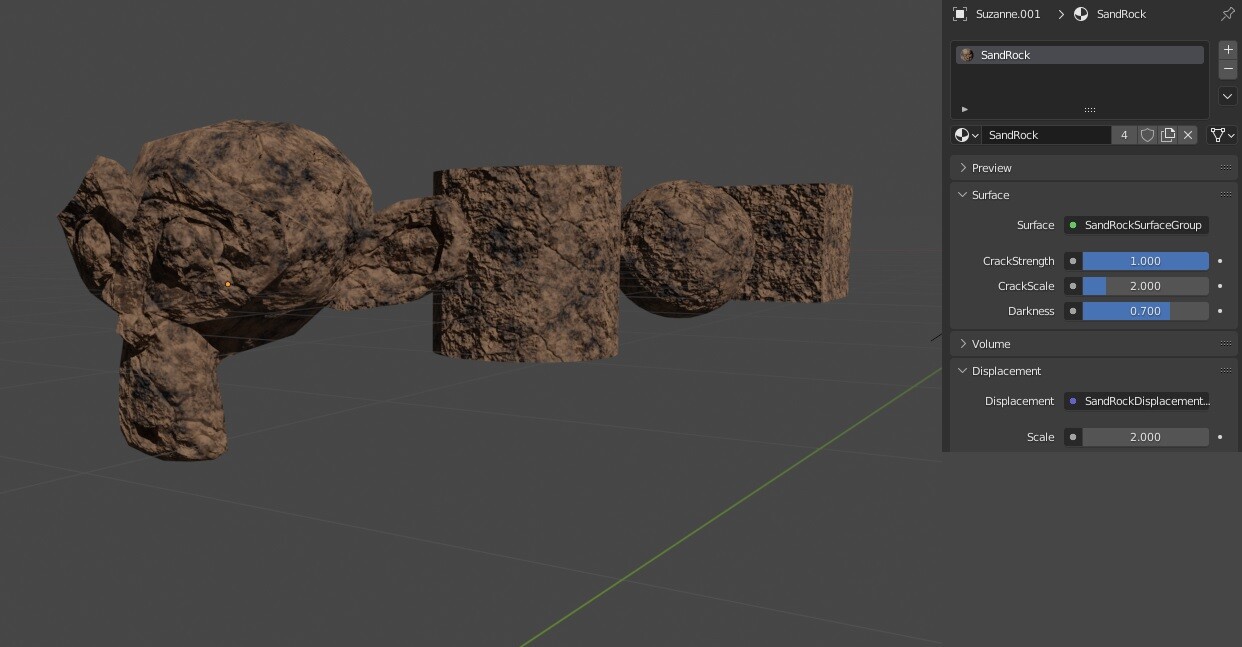Collapse the Displacement panel
The height and width of the screenshot is (647, 1242).
pyautogui.click(x=1006, y=370)
